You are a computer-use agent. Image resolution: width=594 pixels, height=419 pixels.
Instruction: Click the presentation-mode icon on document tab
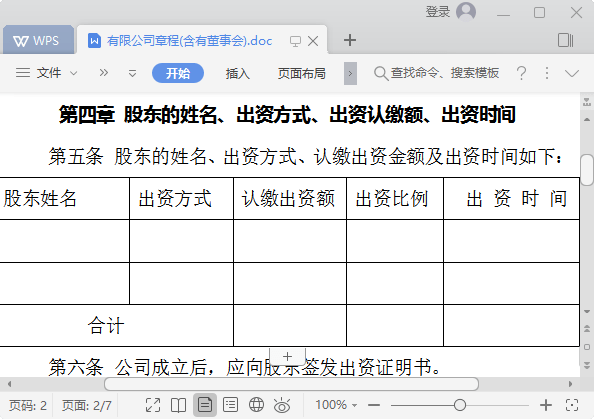(295, 41)
